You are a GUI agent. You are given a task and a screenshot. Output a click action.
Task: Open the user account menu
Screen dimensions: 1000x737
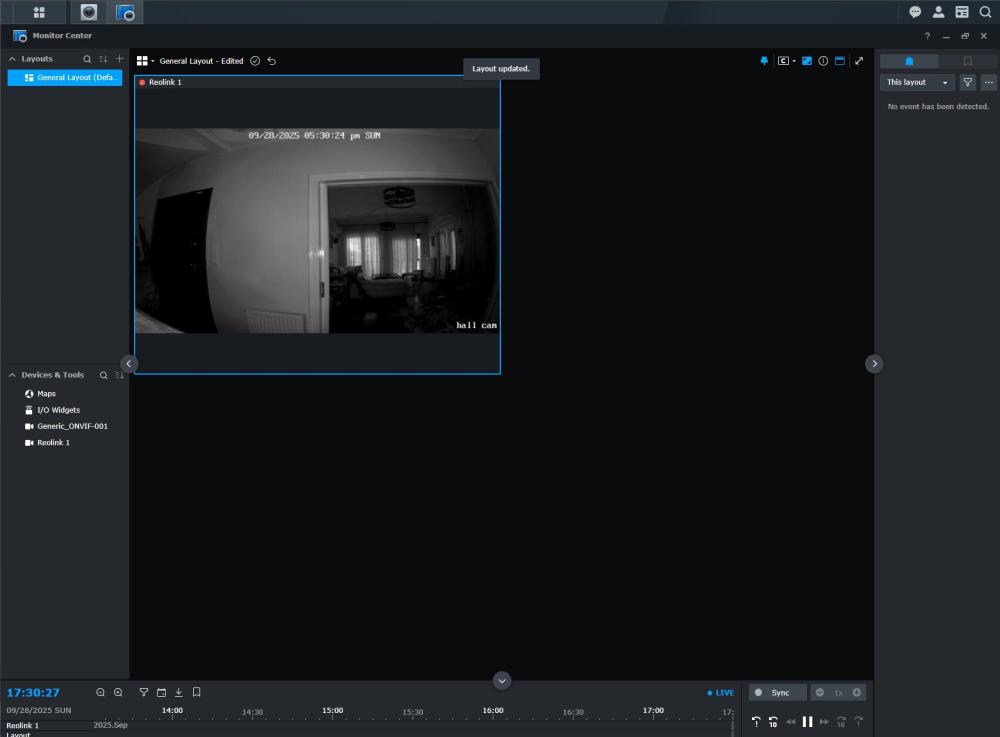(938, 12)
